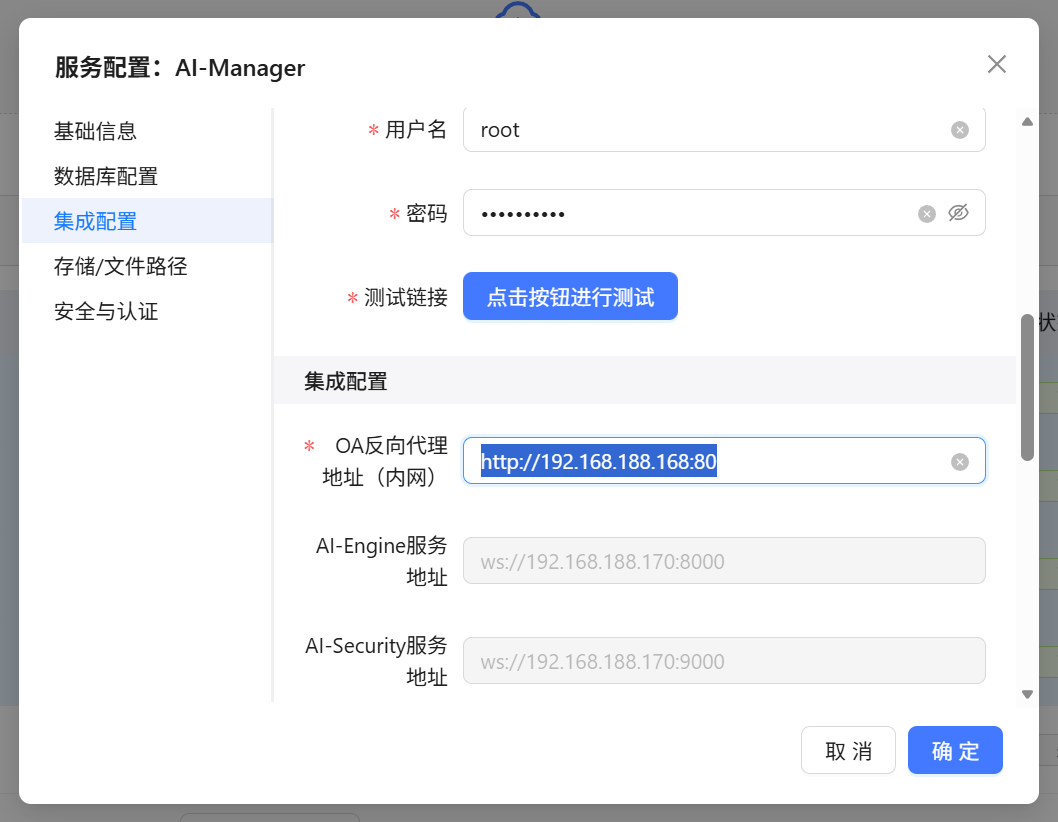
Task: Open the 基础信息 section
Action: point(96,131)
